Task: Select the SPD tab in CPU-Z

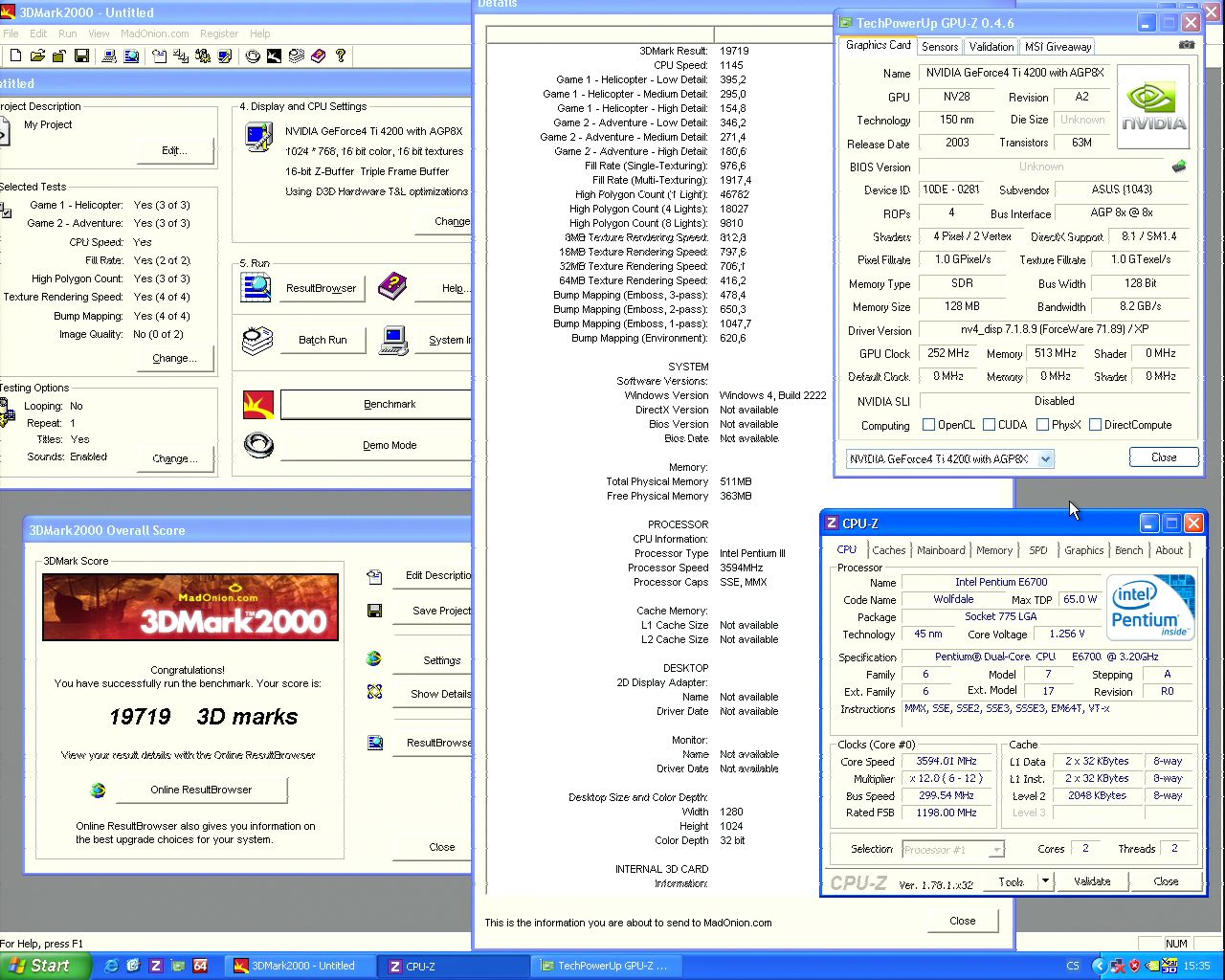Action: (x=1038, y=550)
